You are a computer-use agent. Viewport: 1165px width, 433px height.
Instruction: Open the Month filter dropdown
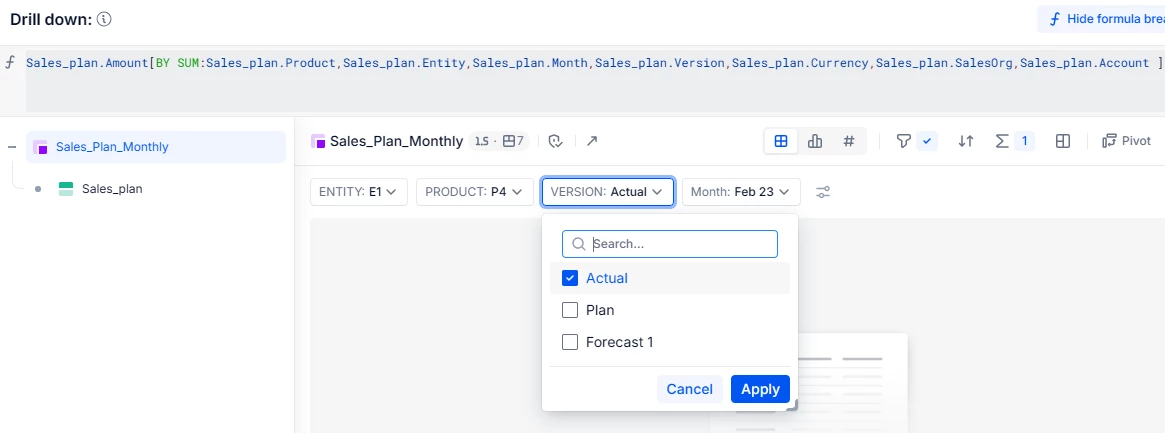pos(740,192)
